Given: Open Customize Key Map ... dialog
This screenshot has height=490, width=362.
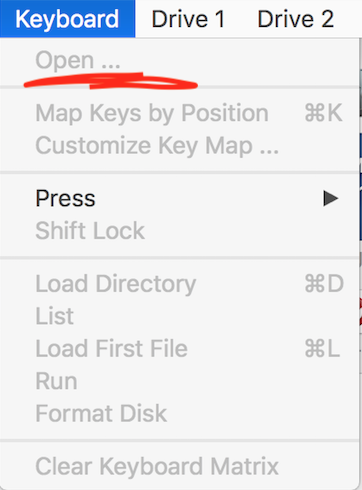Looking at the screenshot, I should [180, 146].
